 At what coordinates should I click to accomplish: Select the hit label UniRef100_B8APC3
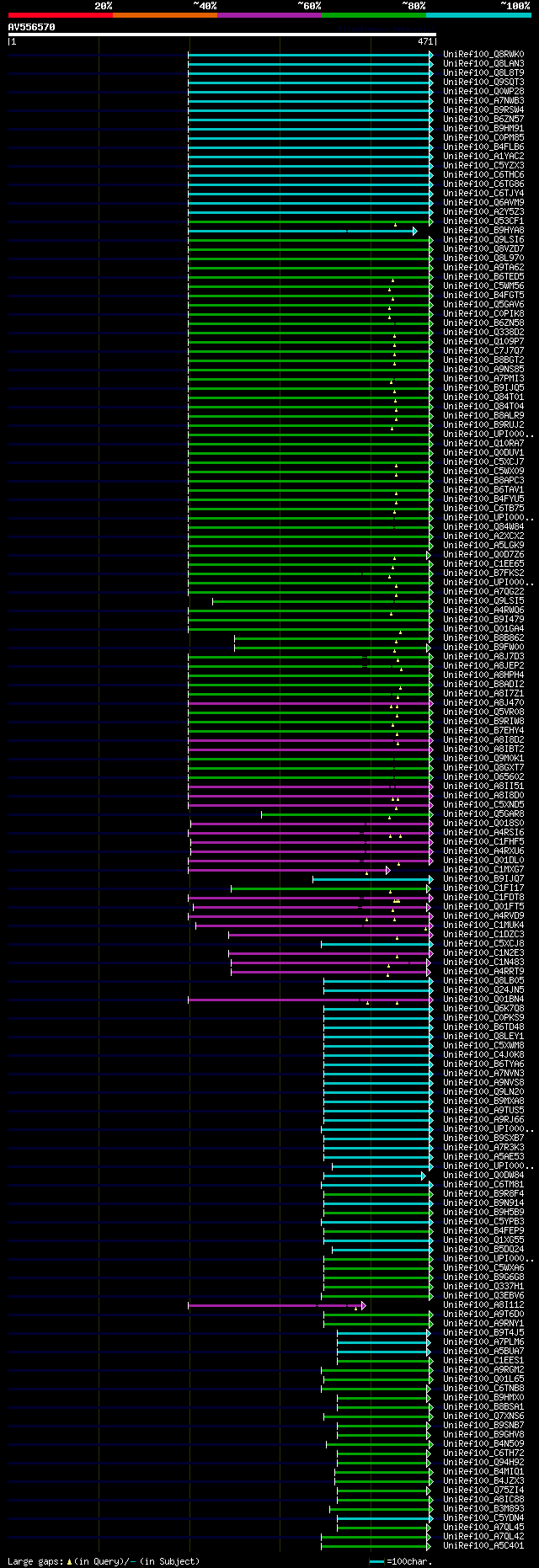[483, 480]
